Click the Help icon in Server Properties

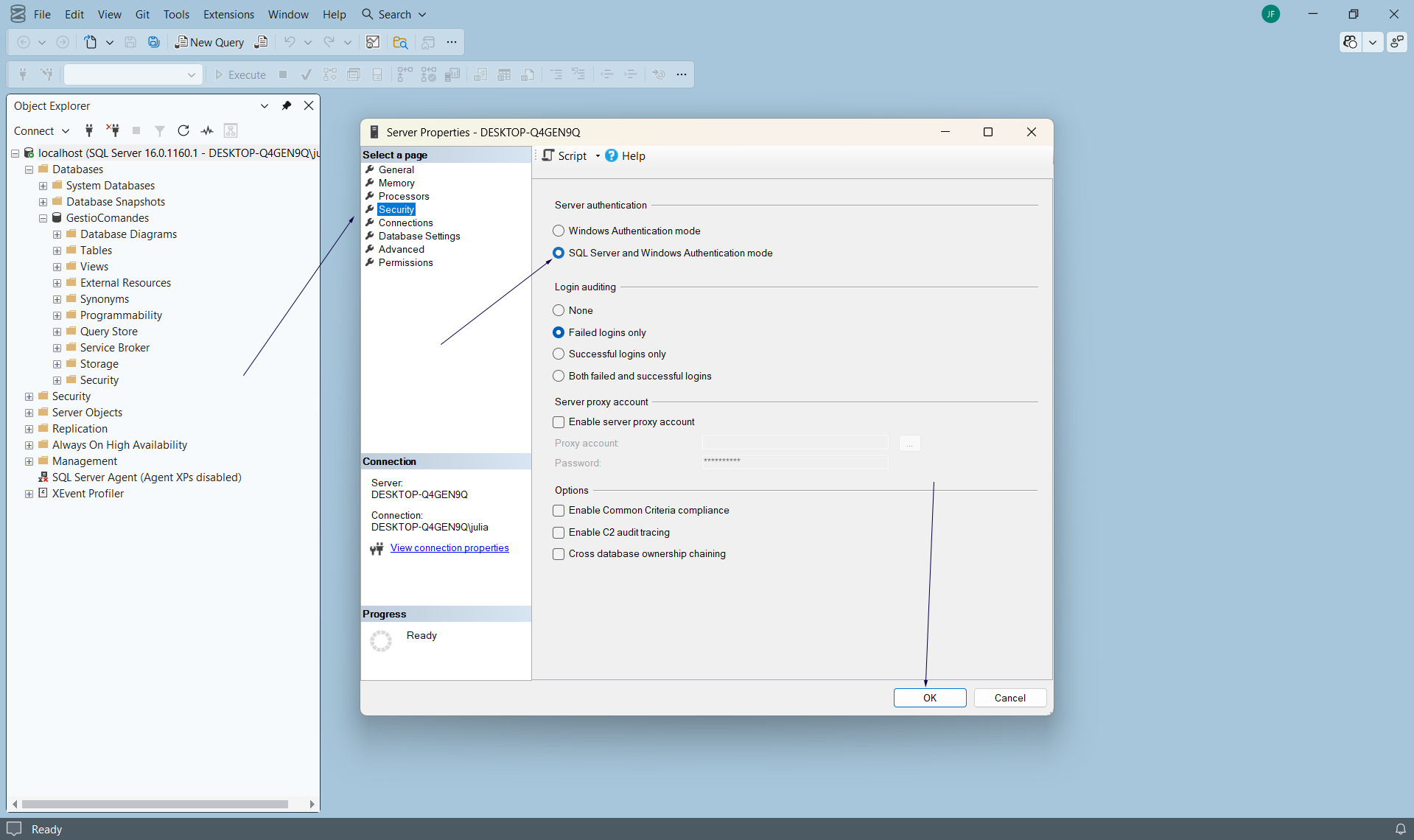pyautogui.click(x=612, y=155)
